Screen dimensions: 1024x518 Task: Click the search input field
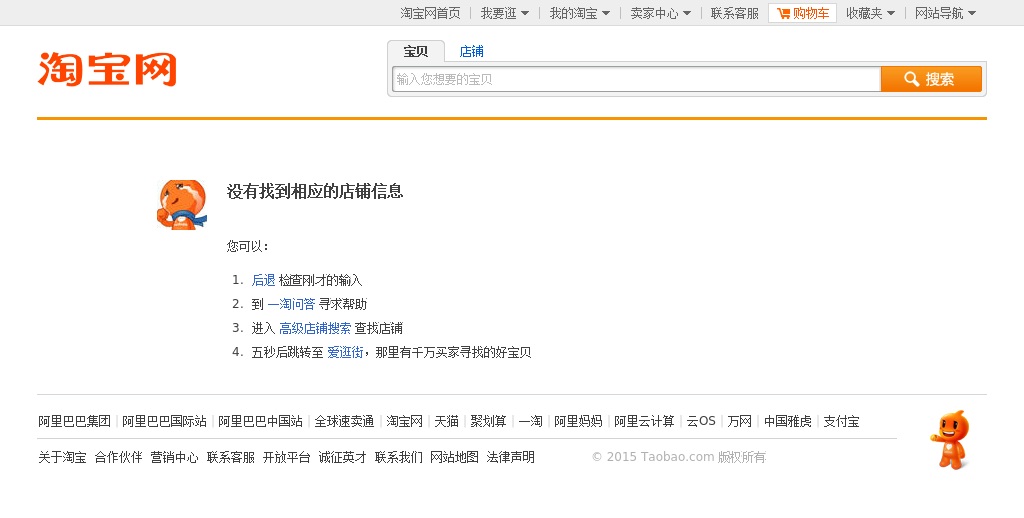636,79
